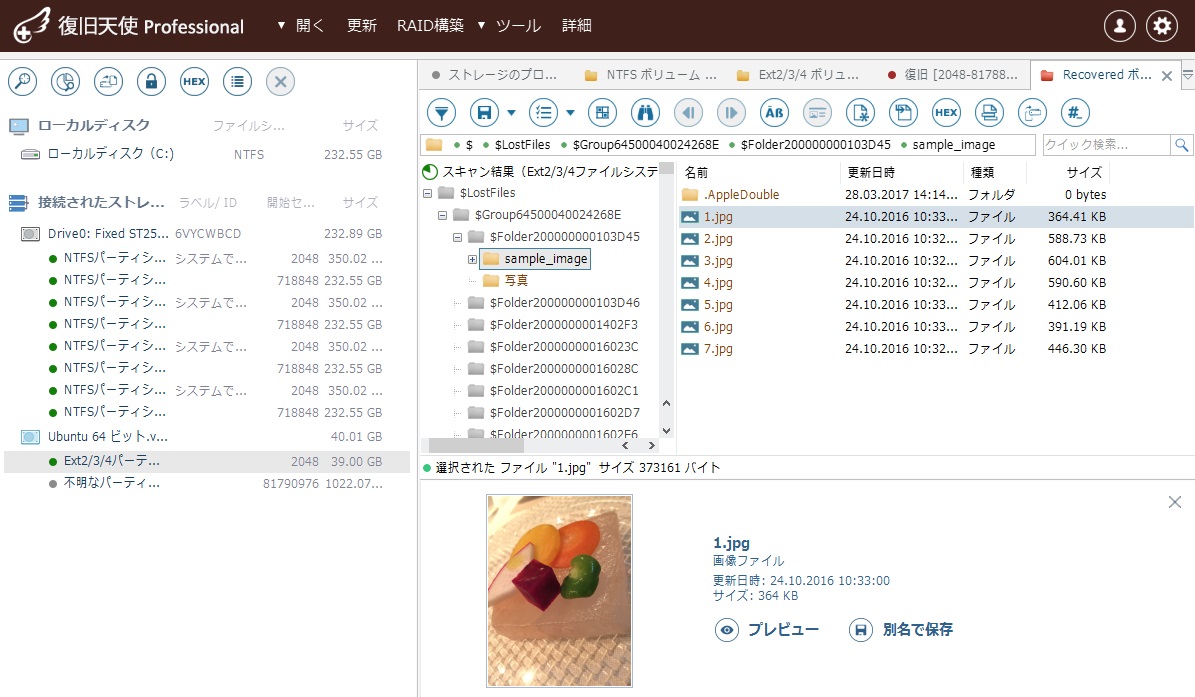Click the プレビュー button

click(767, 630)
